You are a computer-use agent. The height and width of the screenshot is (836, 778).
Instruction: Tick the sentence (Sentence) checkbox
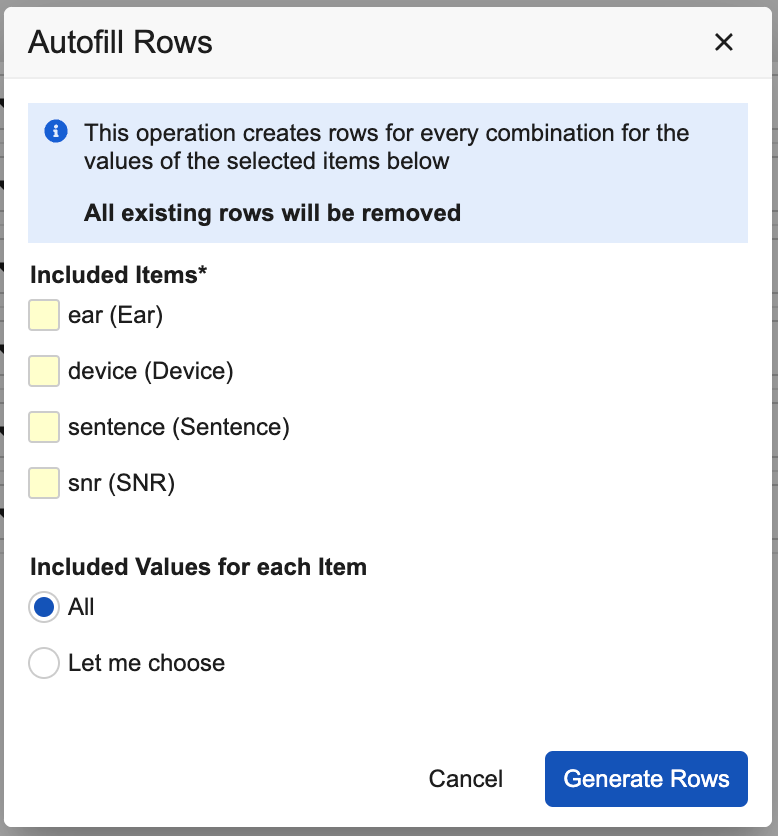coord(44,427)
